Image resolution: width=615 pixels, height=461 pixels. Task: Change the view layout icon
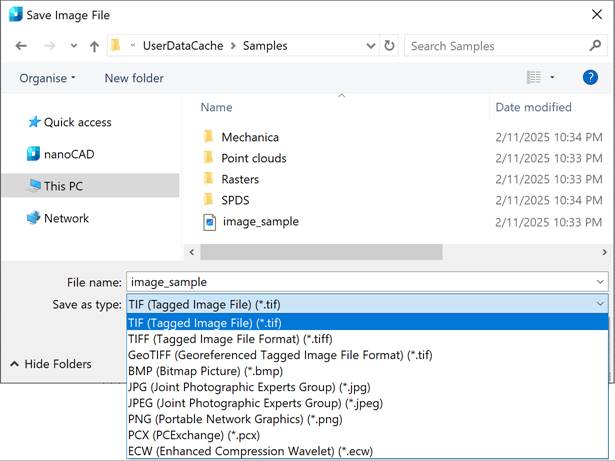pos(533,77)
